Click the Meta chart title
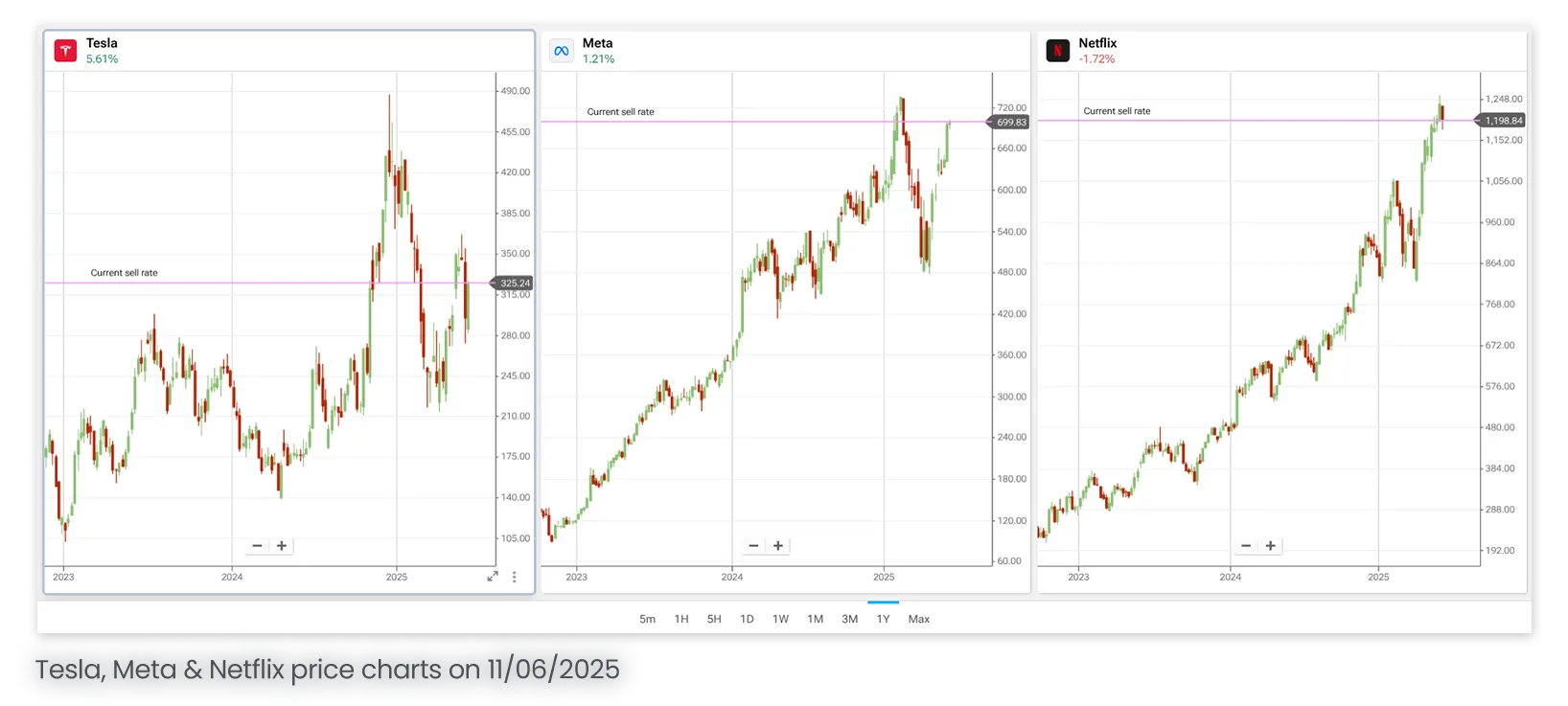This screenshot has height=706, width=1568. click(597, 43)
